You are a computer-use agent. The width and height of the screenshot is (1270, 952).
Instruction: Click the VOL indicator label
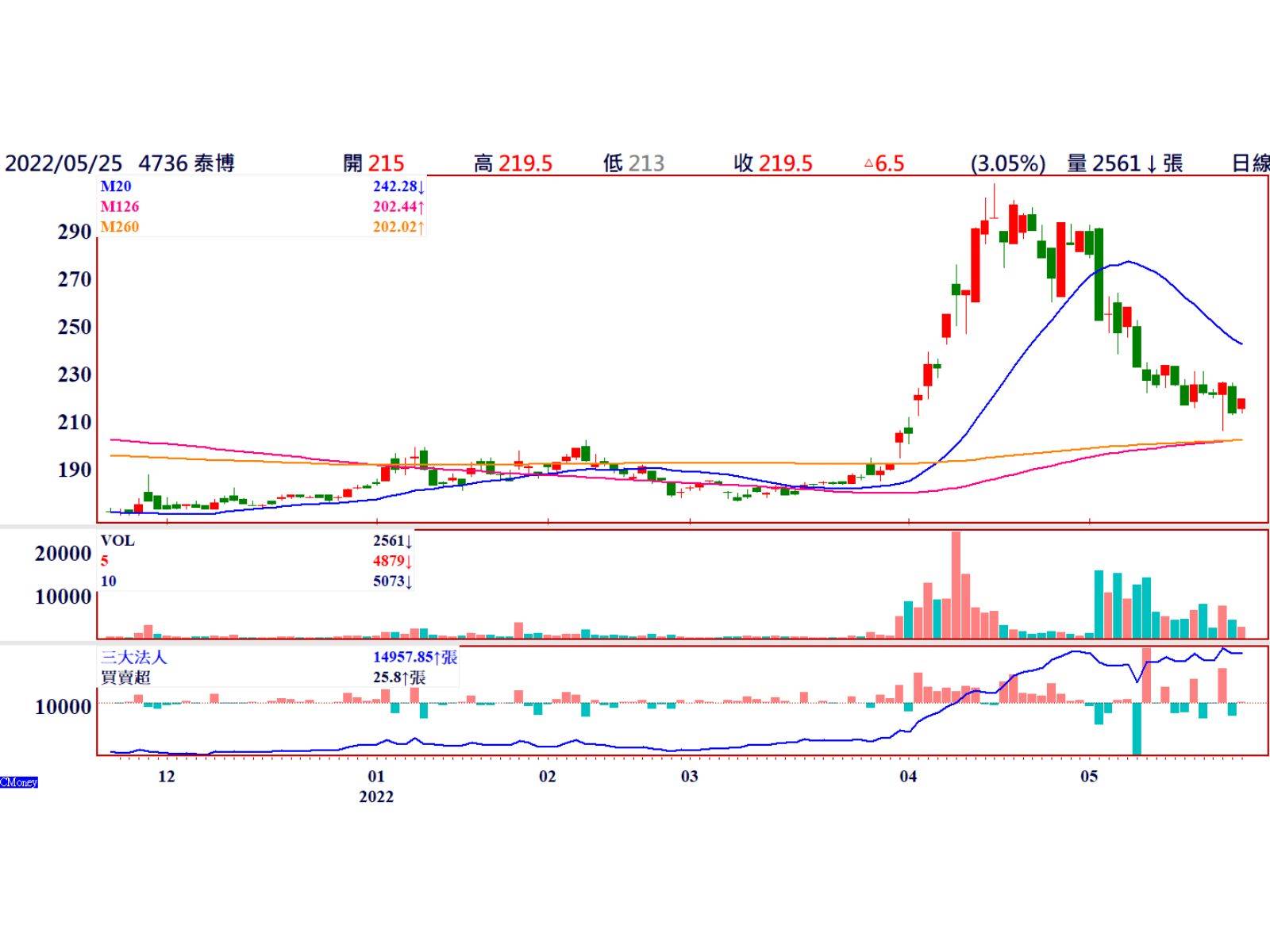click(x=117, y=541)
